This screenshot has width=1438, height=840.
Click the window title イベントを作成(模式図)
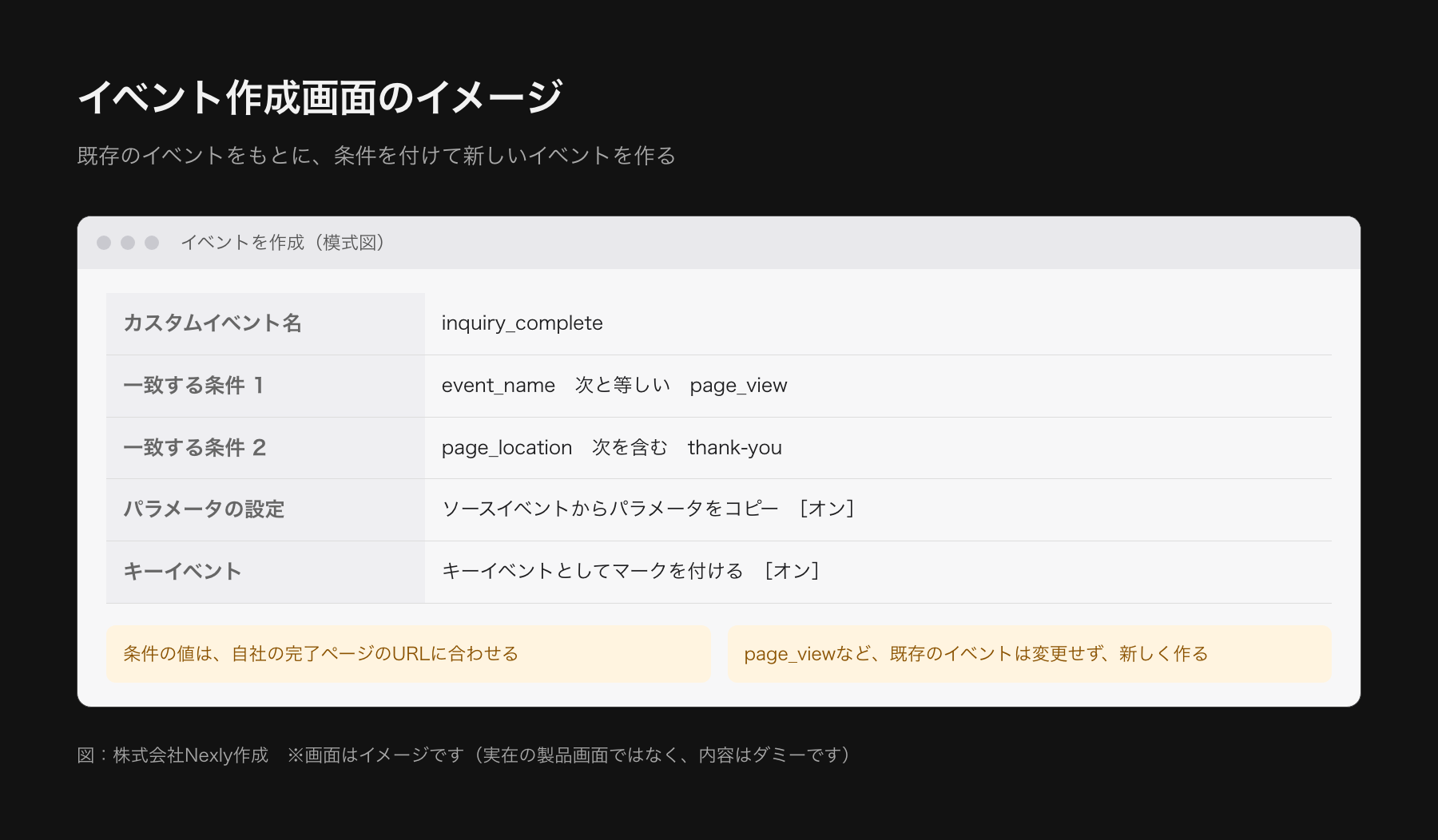pyautogui.click(x=283, y=243)
